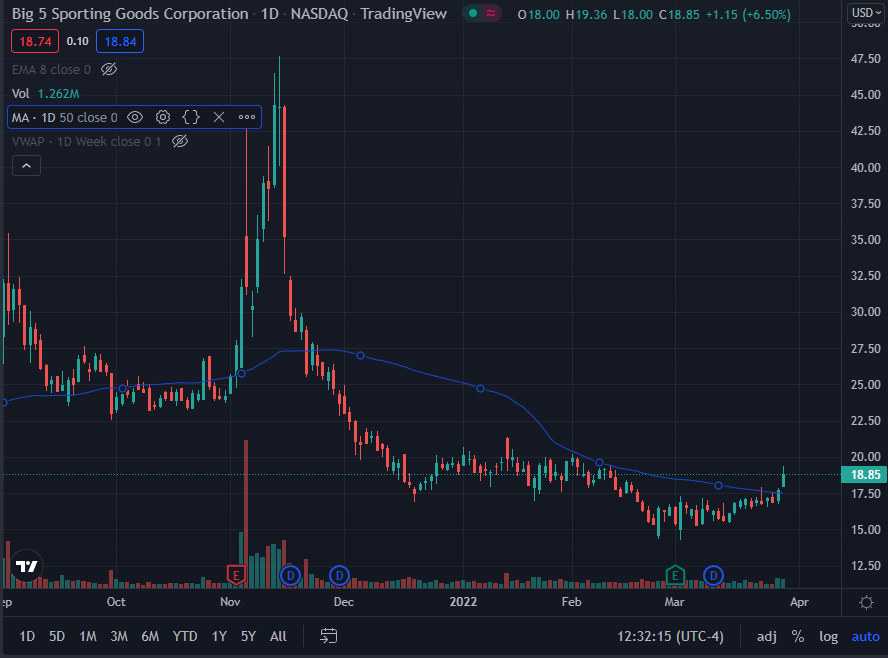The width and height of the screenshot is (888, 658).
Task: Open timezone menu showing 12:32:15 (UTC-4)
Action: (671, 636)
